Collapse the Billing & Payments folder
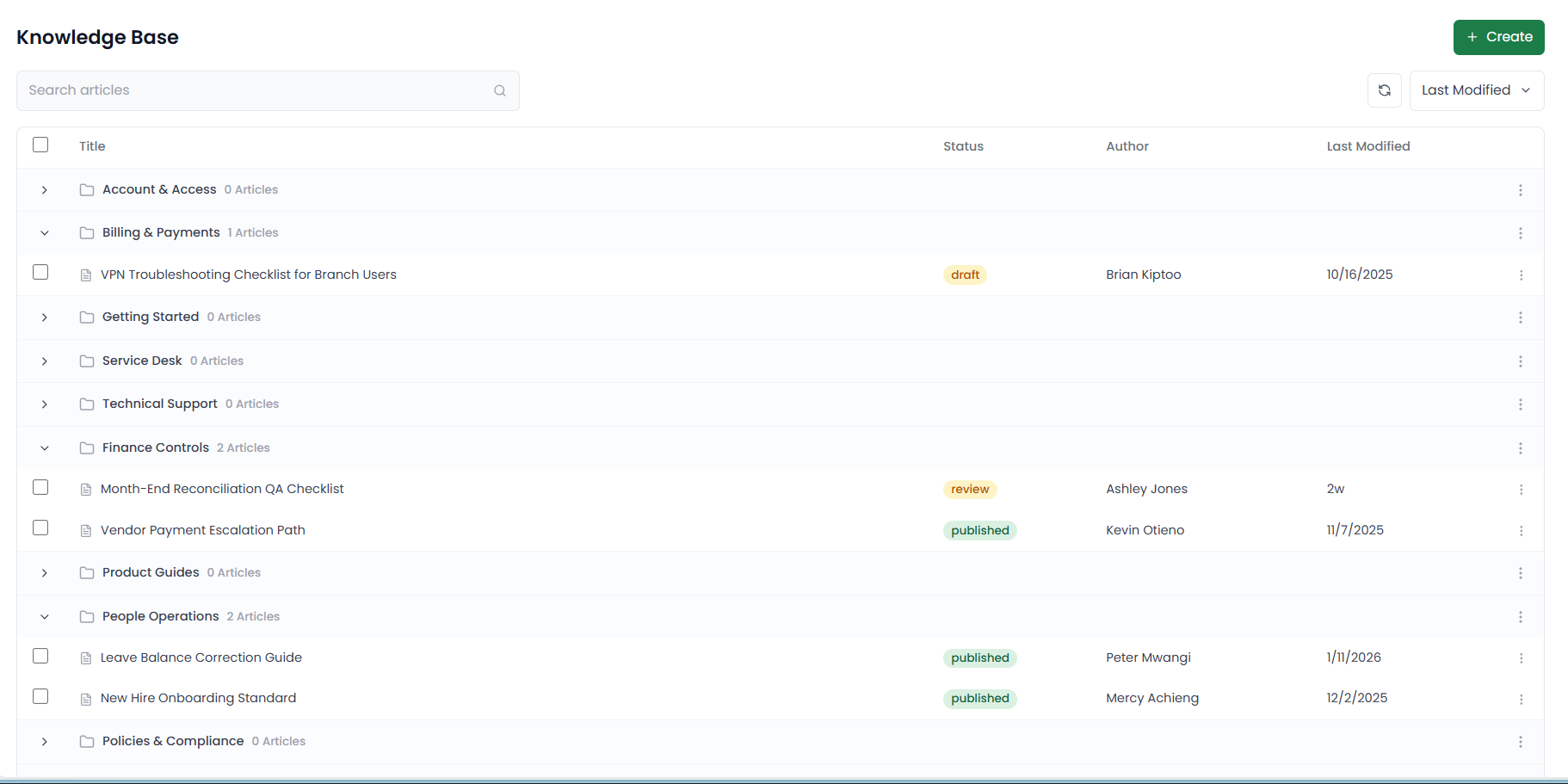Image resolution: width=1568 pixels, height=784 pixels. pos(45,233)
